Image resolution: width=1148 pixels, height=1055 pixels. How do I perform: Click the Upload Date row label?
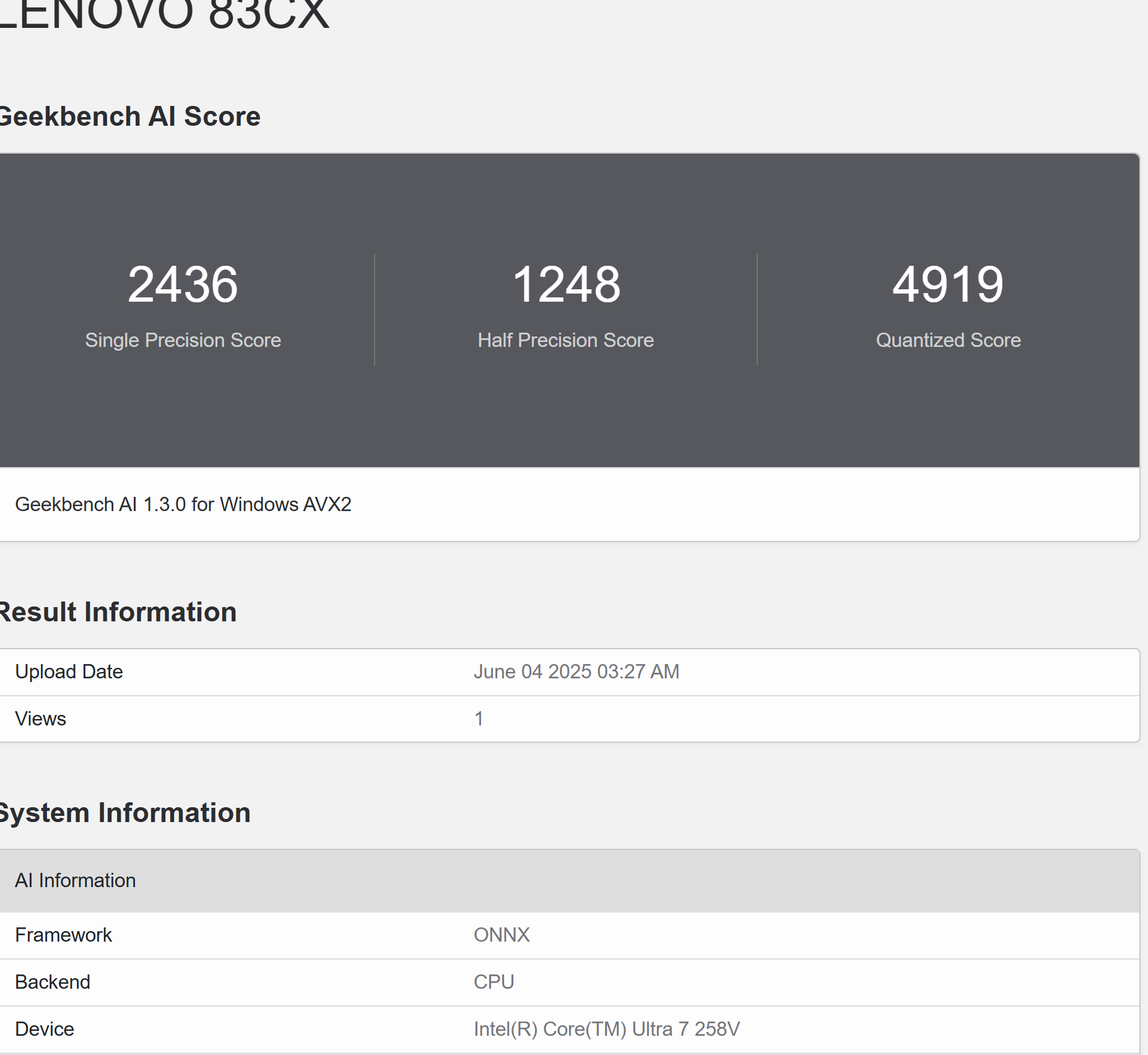coord(69,672)
